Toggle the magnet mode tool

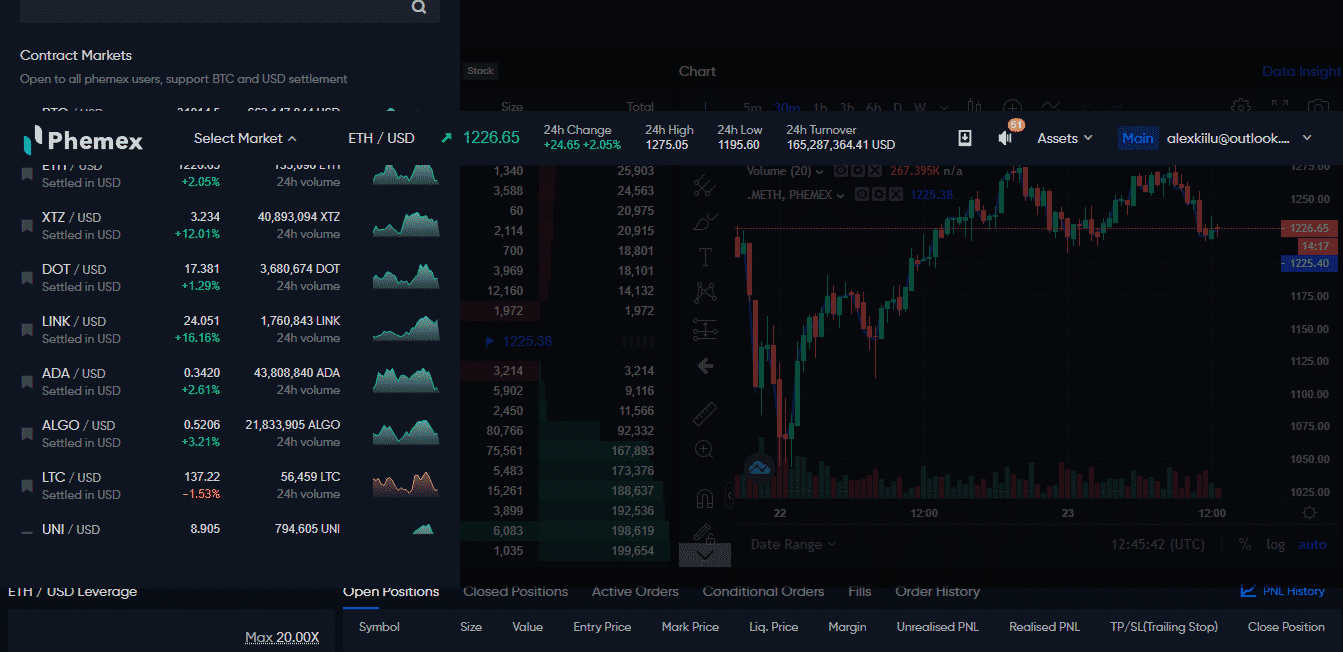pos(705,498)
